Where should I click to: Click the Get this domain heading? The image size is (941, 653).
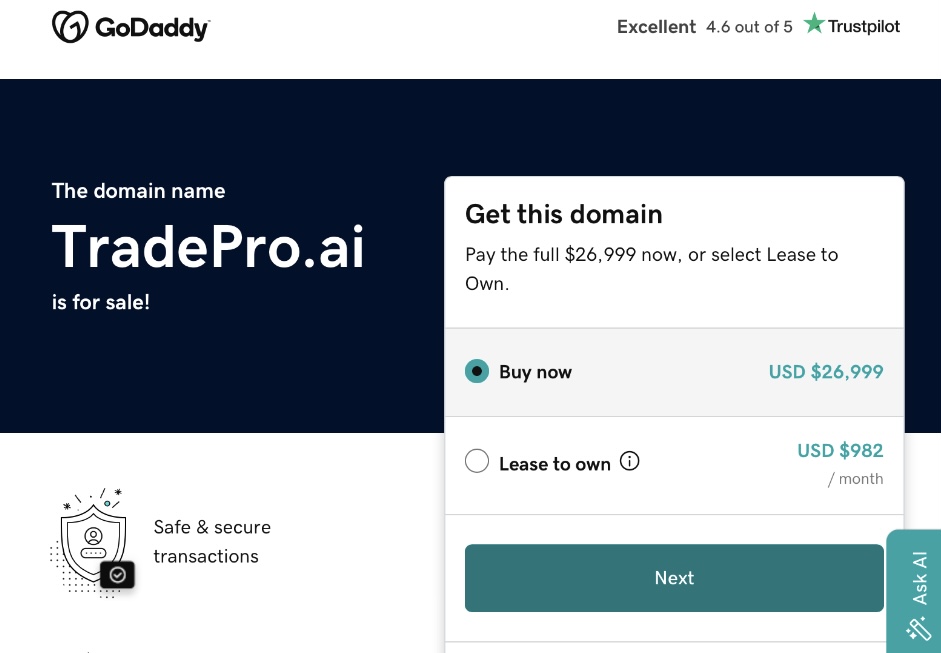click(x=563, y=214)
